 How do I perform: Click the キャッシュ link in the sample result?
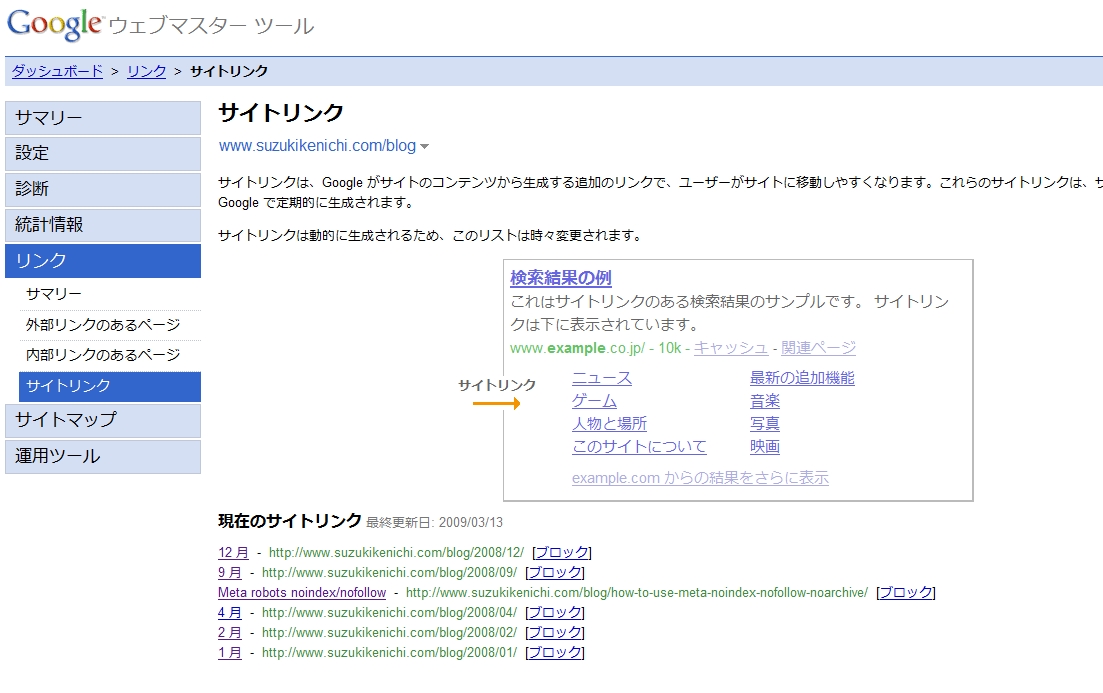click(731, 348)
